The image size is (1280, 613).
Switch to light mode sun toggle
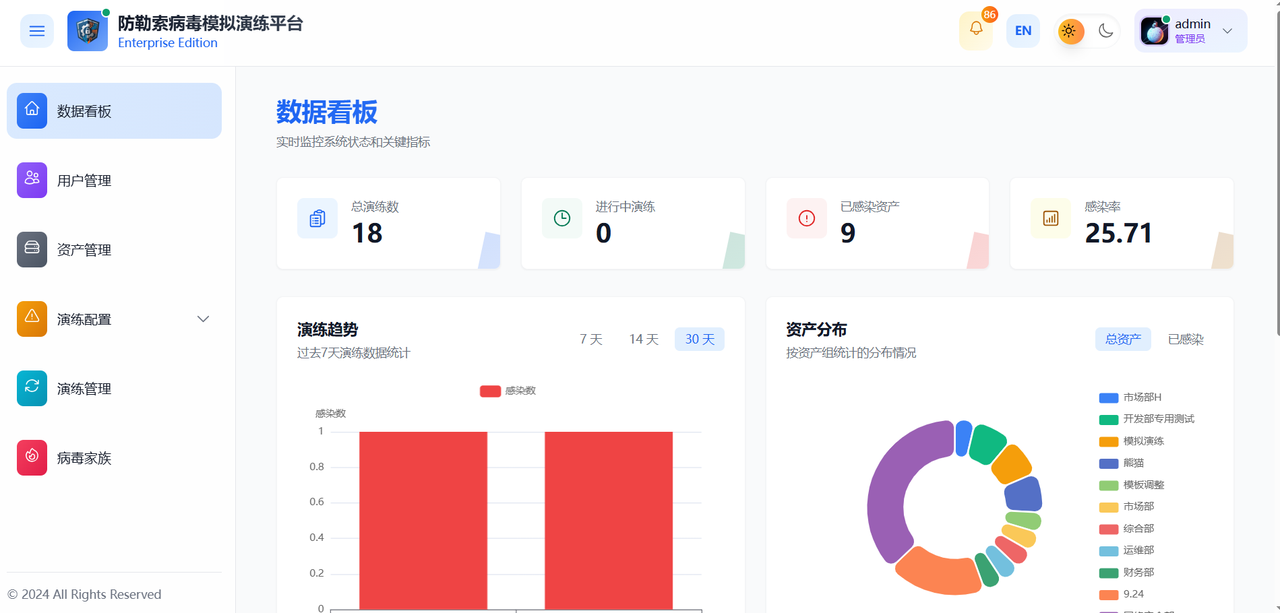pyautogui.click(x=1069, y=31)
